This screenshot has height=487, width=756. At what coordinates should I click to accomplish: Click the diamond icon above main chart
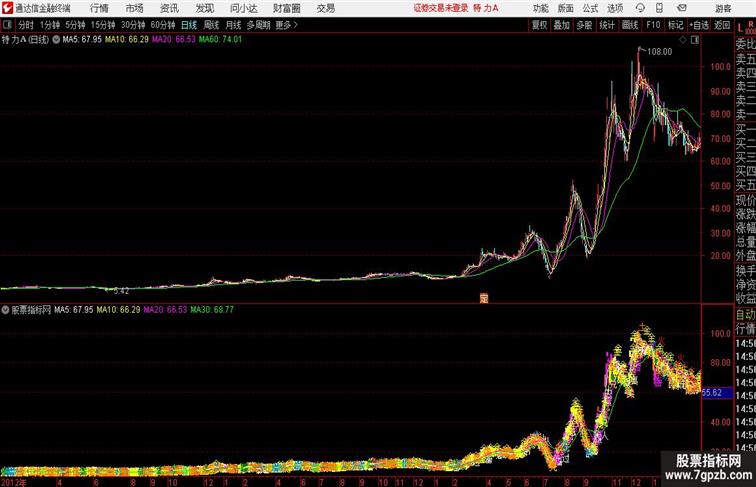point(683,40)
